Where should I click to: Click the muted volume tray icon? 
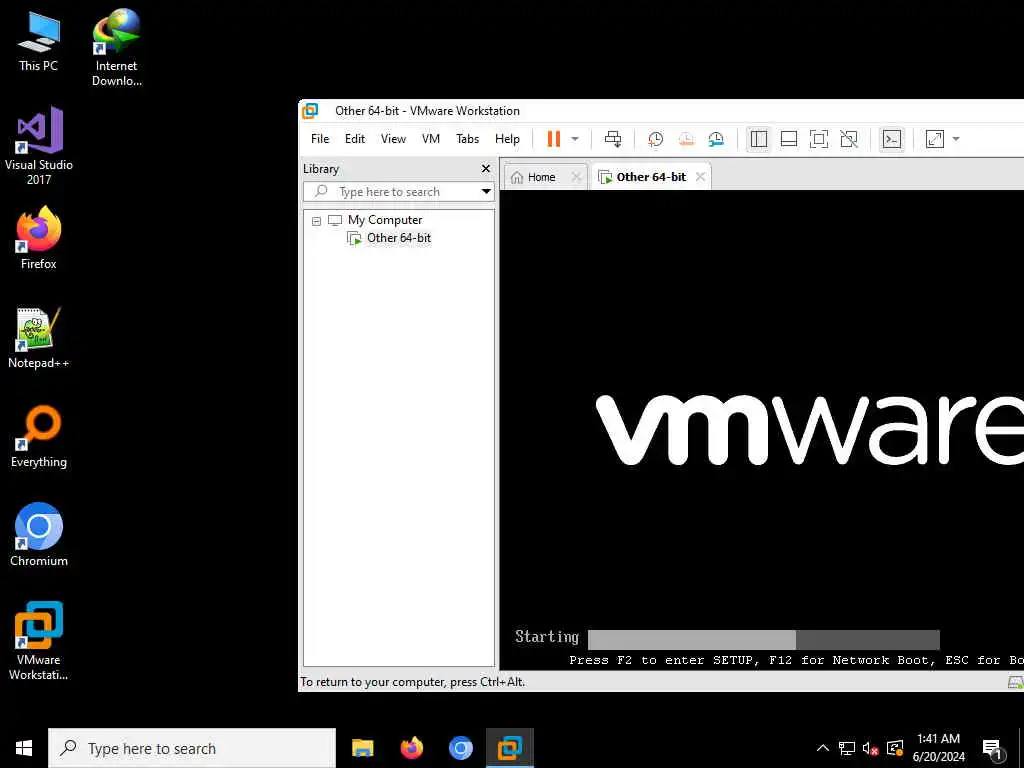[871, 748]
